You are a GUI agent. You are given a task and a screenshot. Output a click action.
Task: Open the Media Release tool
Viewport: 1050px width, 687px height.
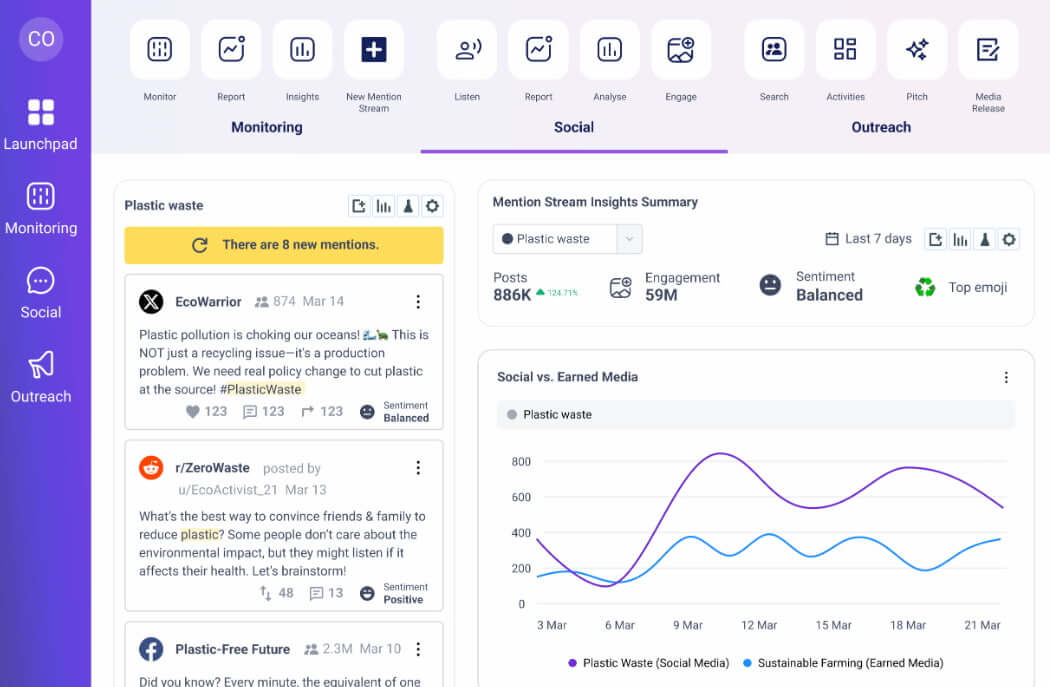pos(988,48)
